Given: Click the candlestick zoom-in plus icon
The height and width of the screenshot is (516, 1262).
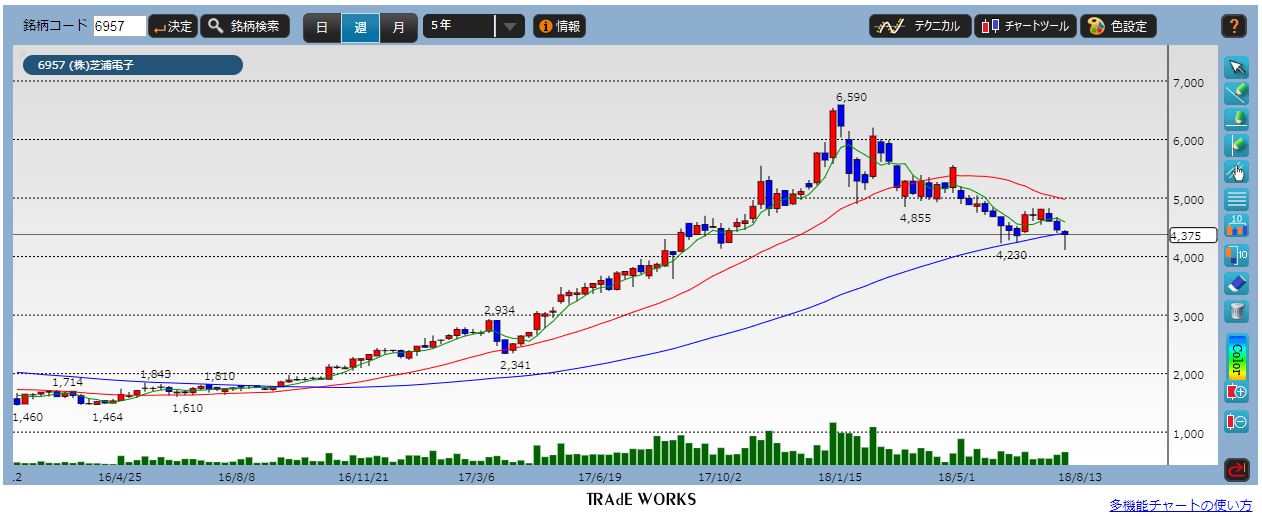Looking at the screenshot, I should (1236, 392).
